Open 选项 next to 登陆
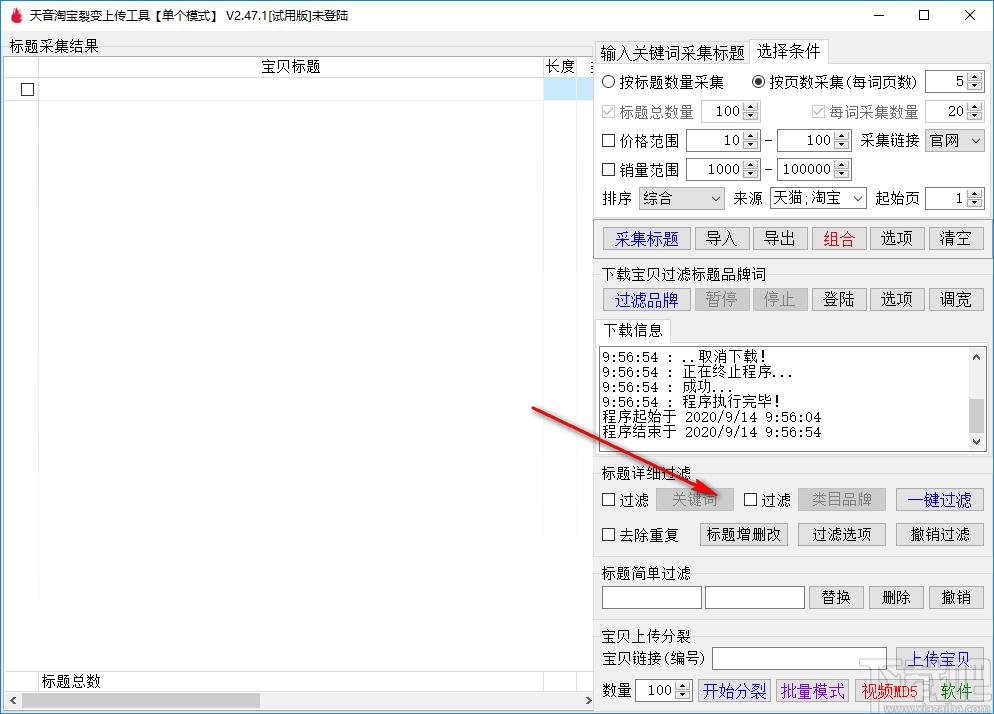The width and height of the screenshot is (994, 714). pyautogui.click(x=897, y=299)
